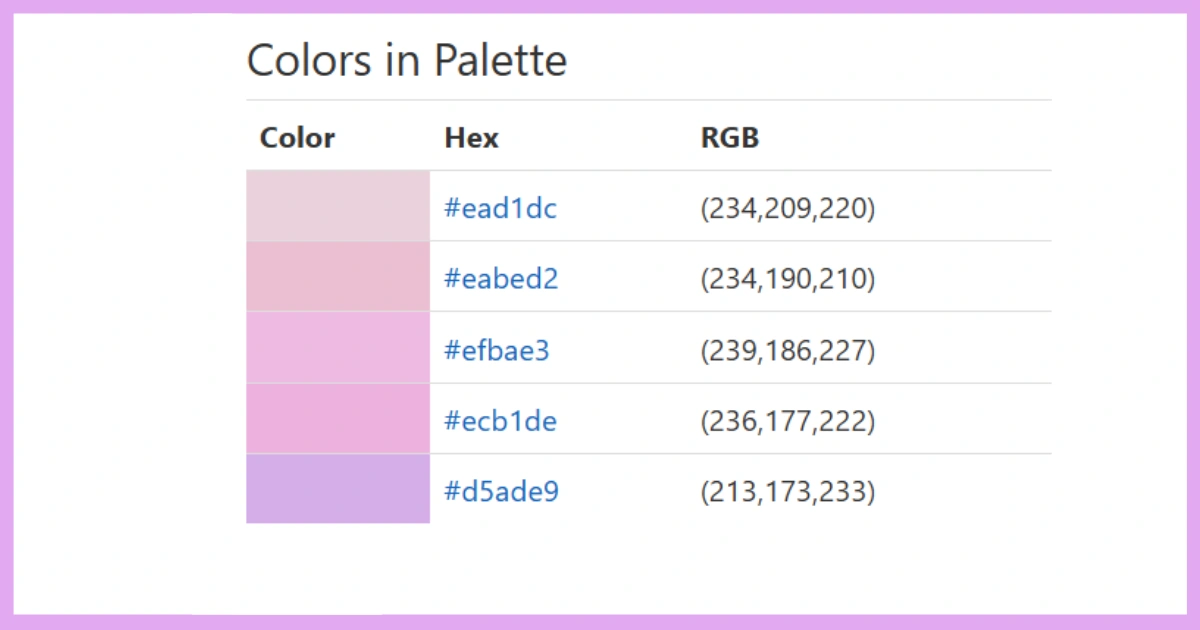1200x630 pixels.
Task: Click the RGB value (234,190,210)
Action: [x=788, y=278]
